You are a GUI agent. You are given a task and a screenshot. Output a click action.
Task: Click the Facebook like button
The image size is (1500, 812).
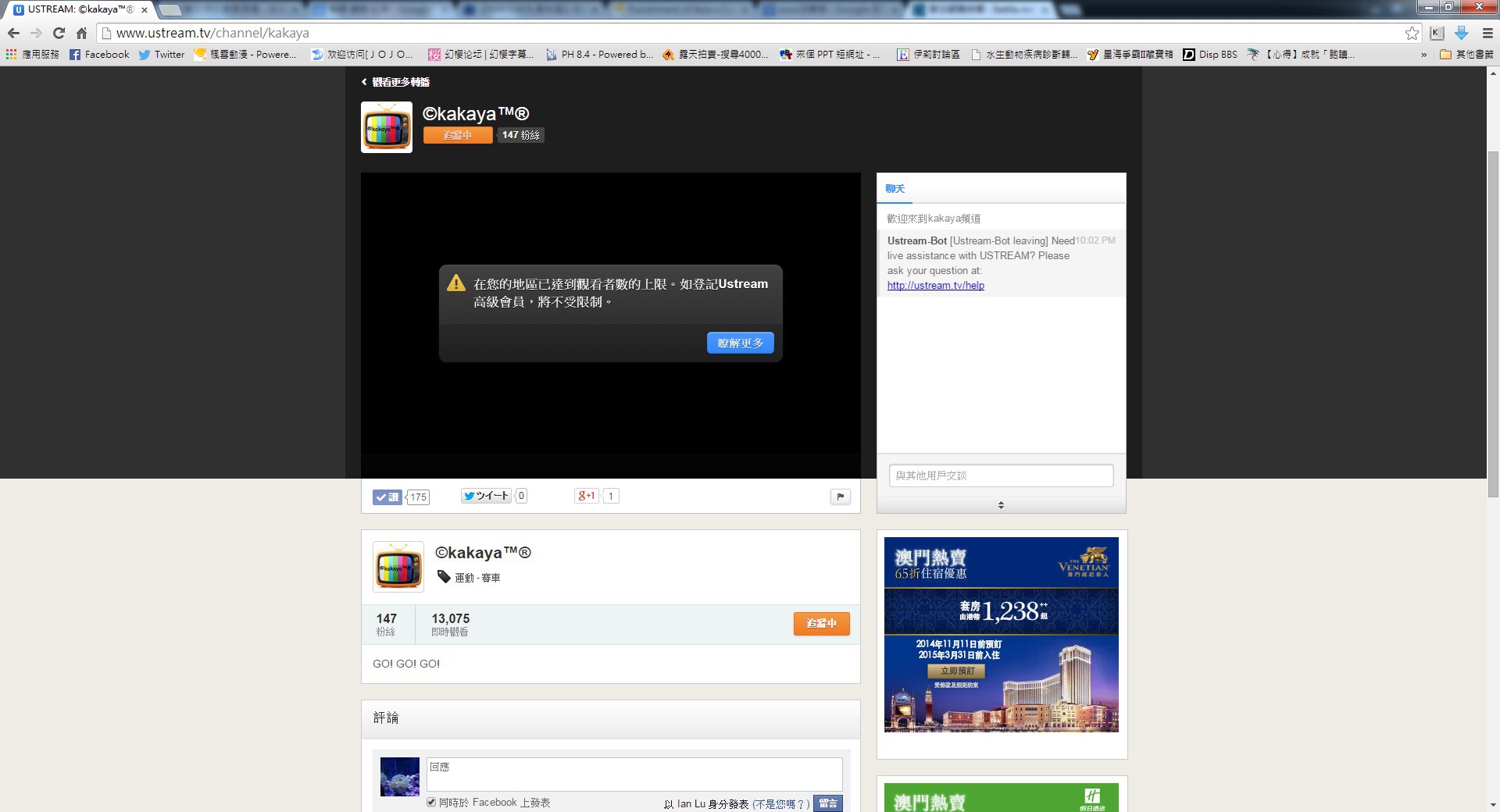tap(387, 497)
